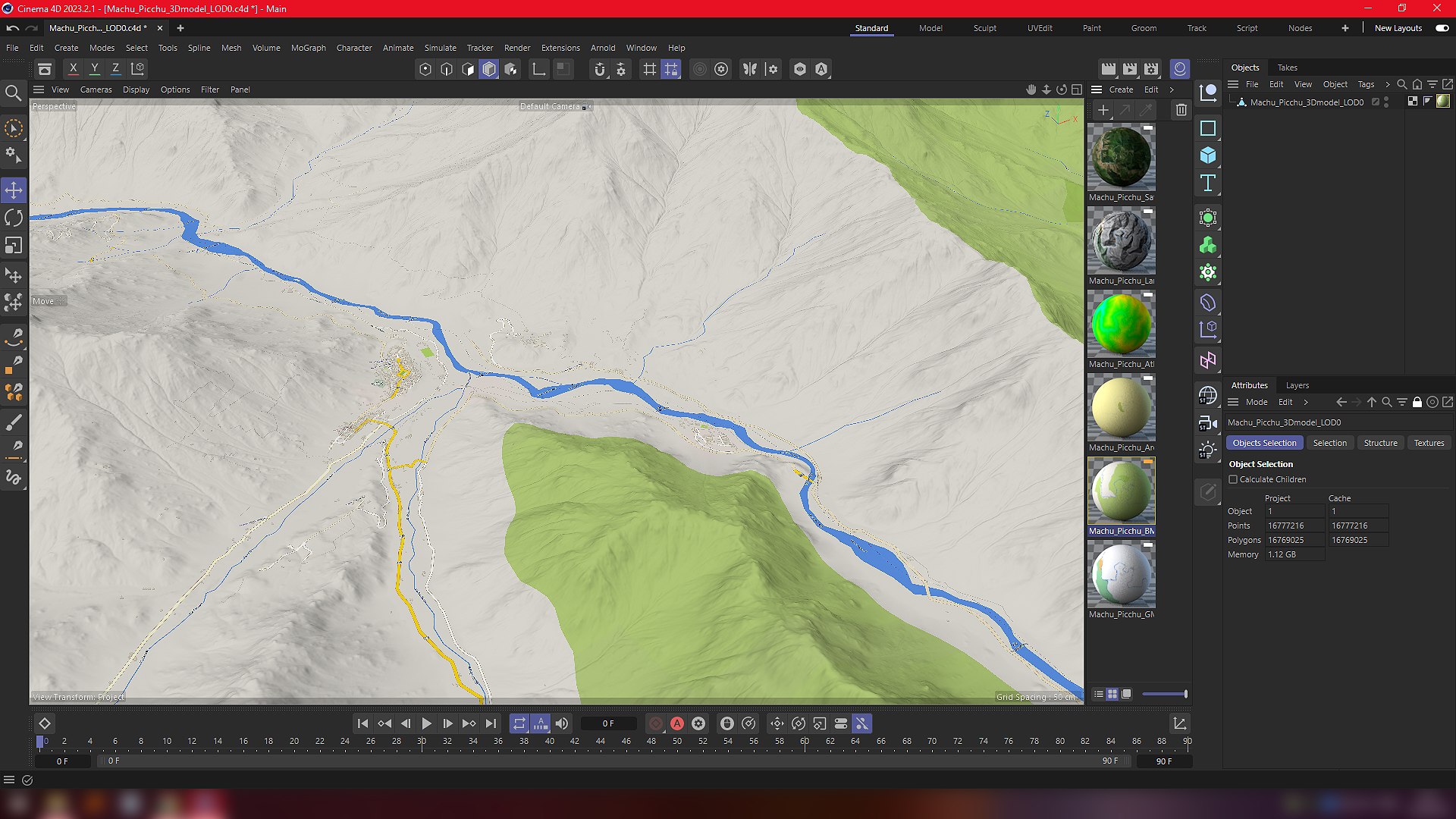Open the MoGraph menu
The image size is (1456, 819).
click(x=308, y=48)
